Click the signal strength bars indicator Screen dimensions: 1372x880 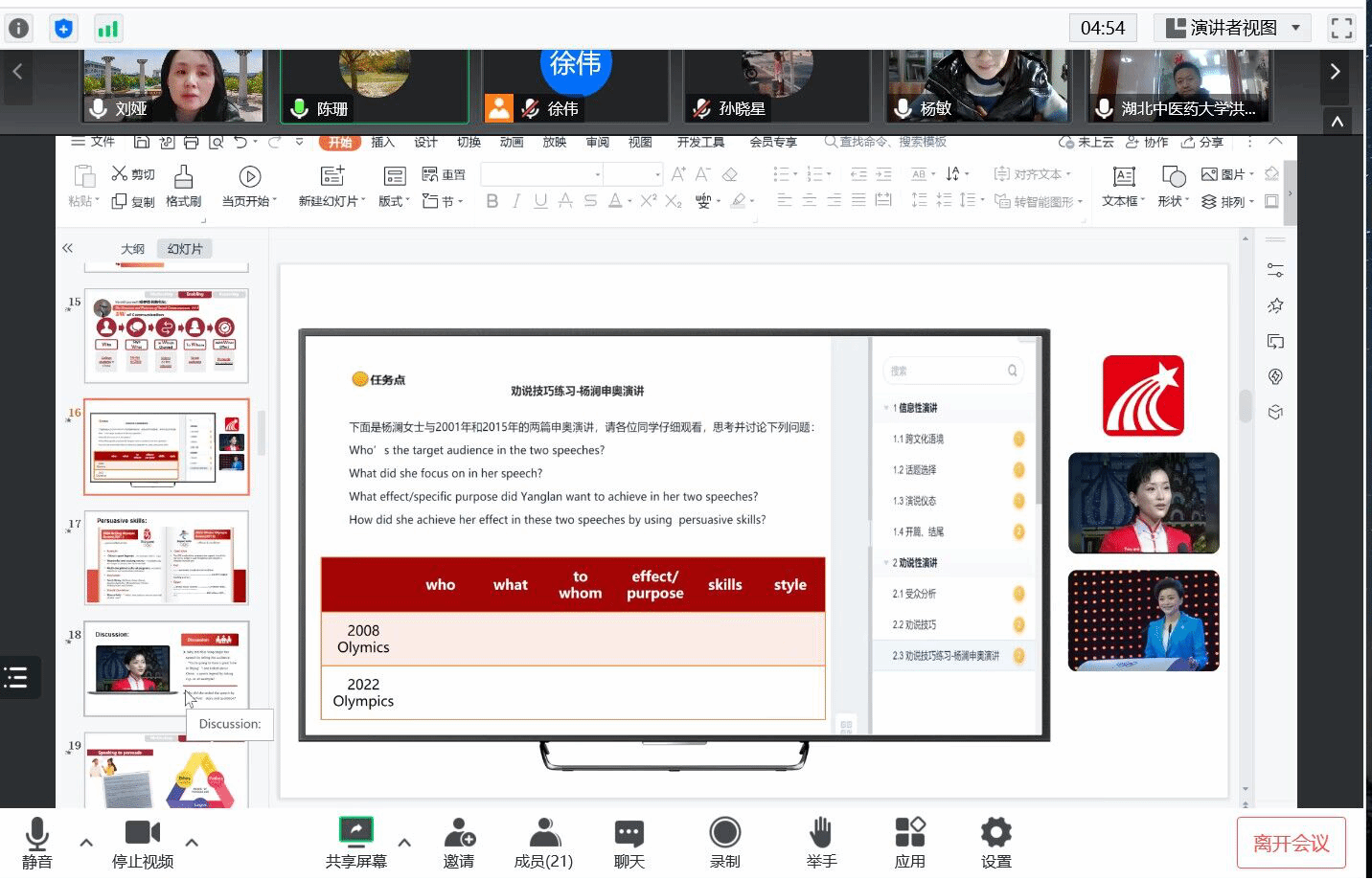[x=107, y=29]
